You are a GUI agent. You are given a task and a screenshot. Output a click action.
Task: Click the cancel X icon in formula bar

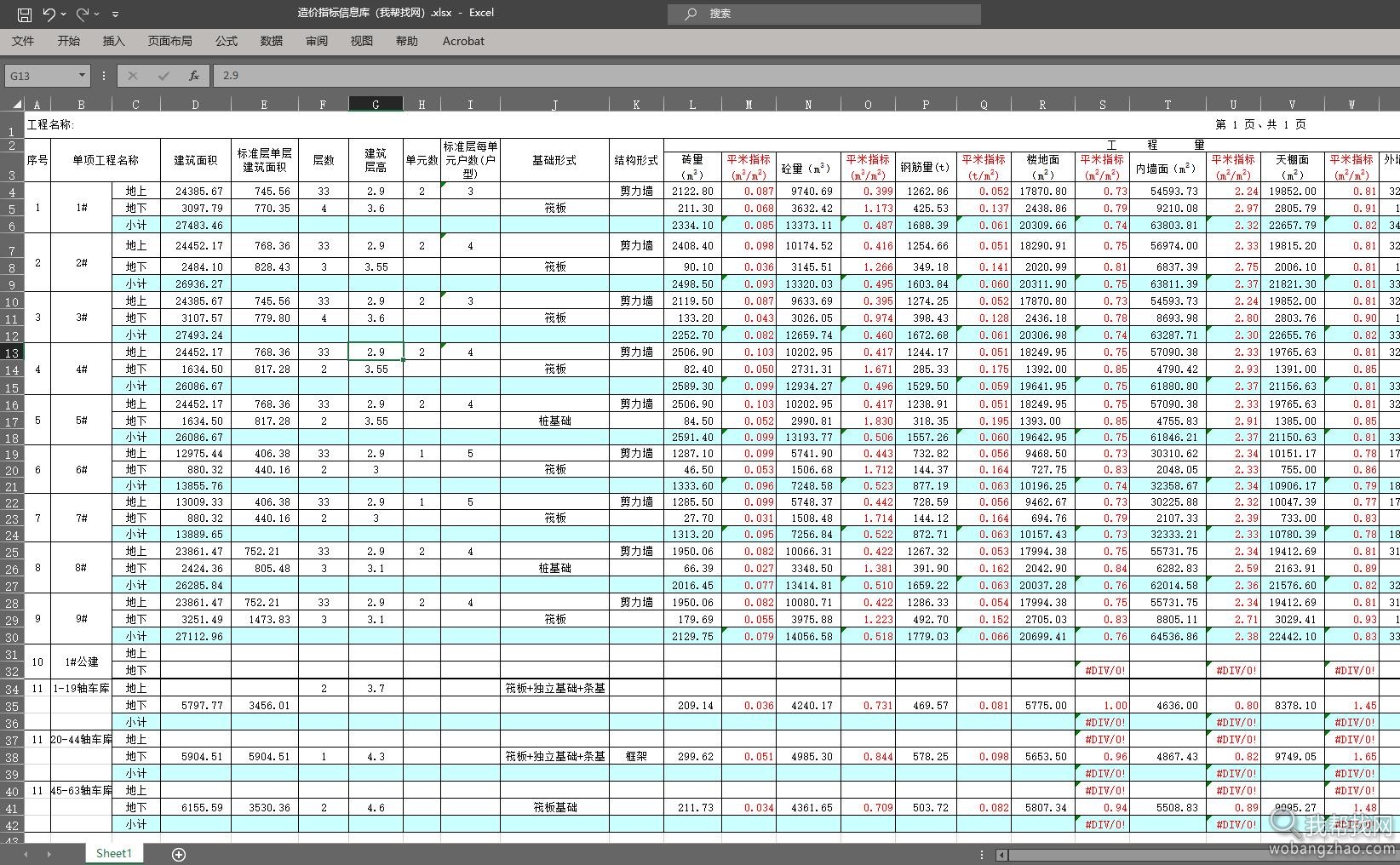click(132, 76)
